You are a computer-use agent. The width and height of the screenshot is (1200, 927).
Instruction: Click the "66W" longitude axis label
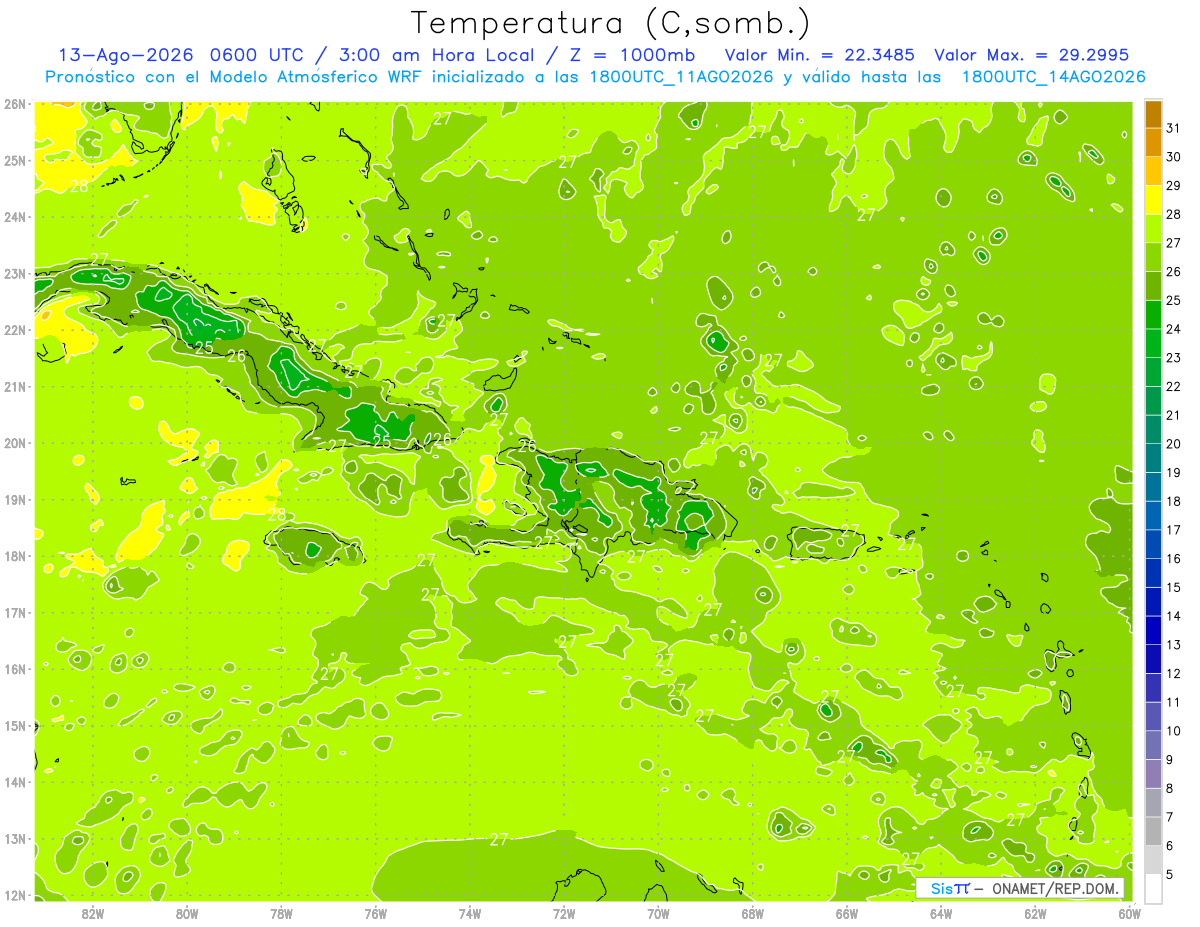pos(846,913)
